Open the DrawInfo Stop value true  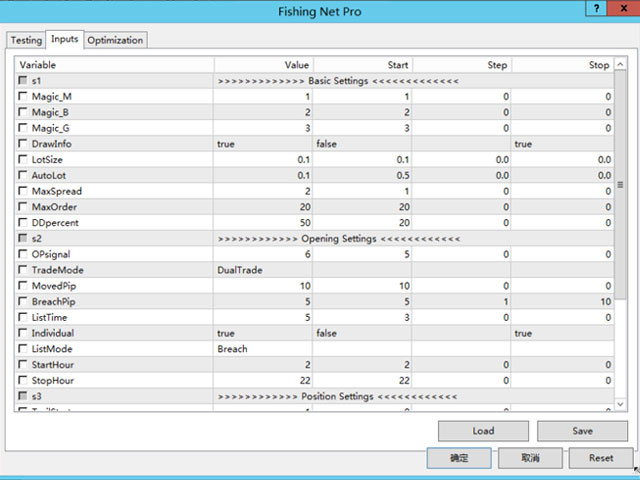click(523, 144)
